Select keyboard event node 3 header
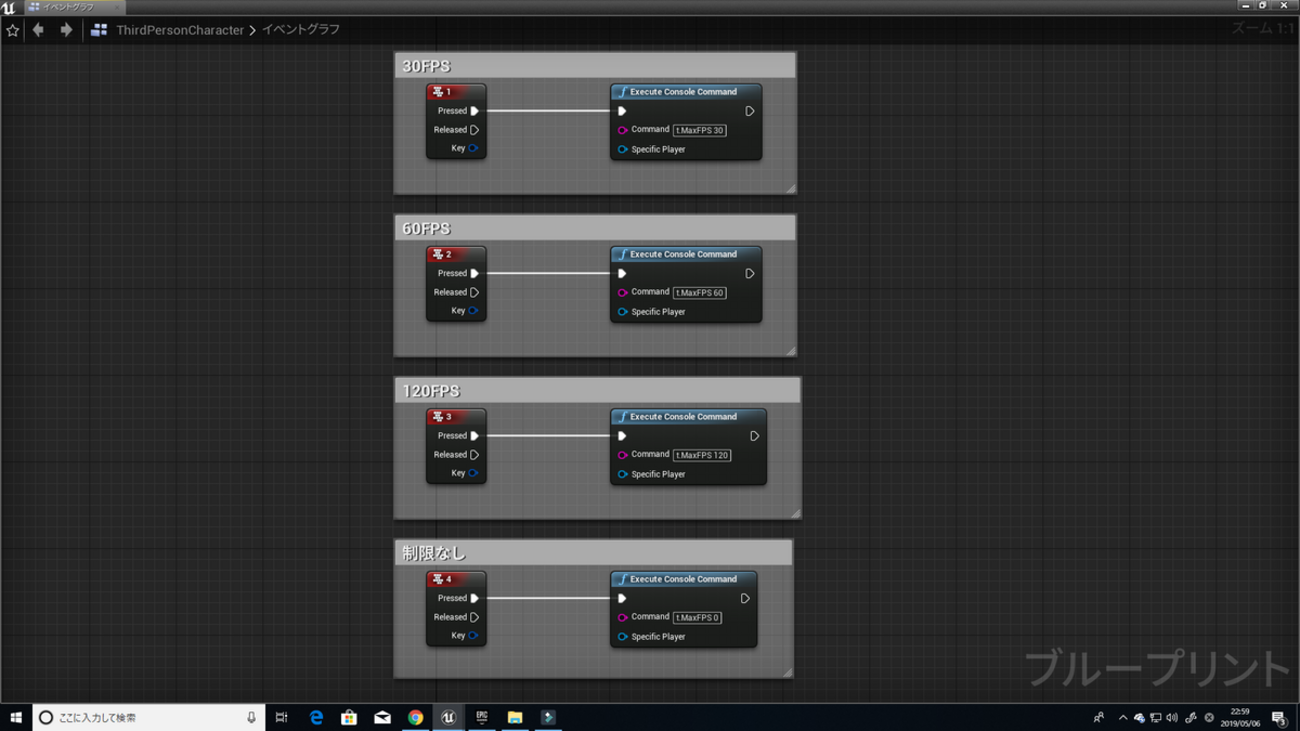Viewport: 1300px width, 731px height. 456,417
